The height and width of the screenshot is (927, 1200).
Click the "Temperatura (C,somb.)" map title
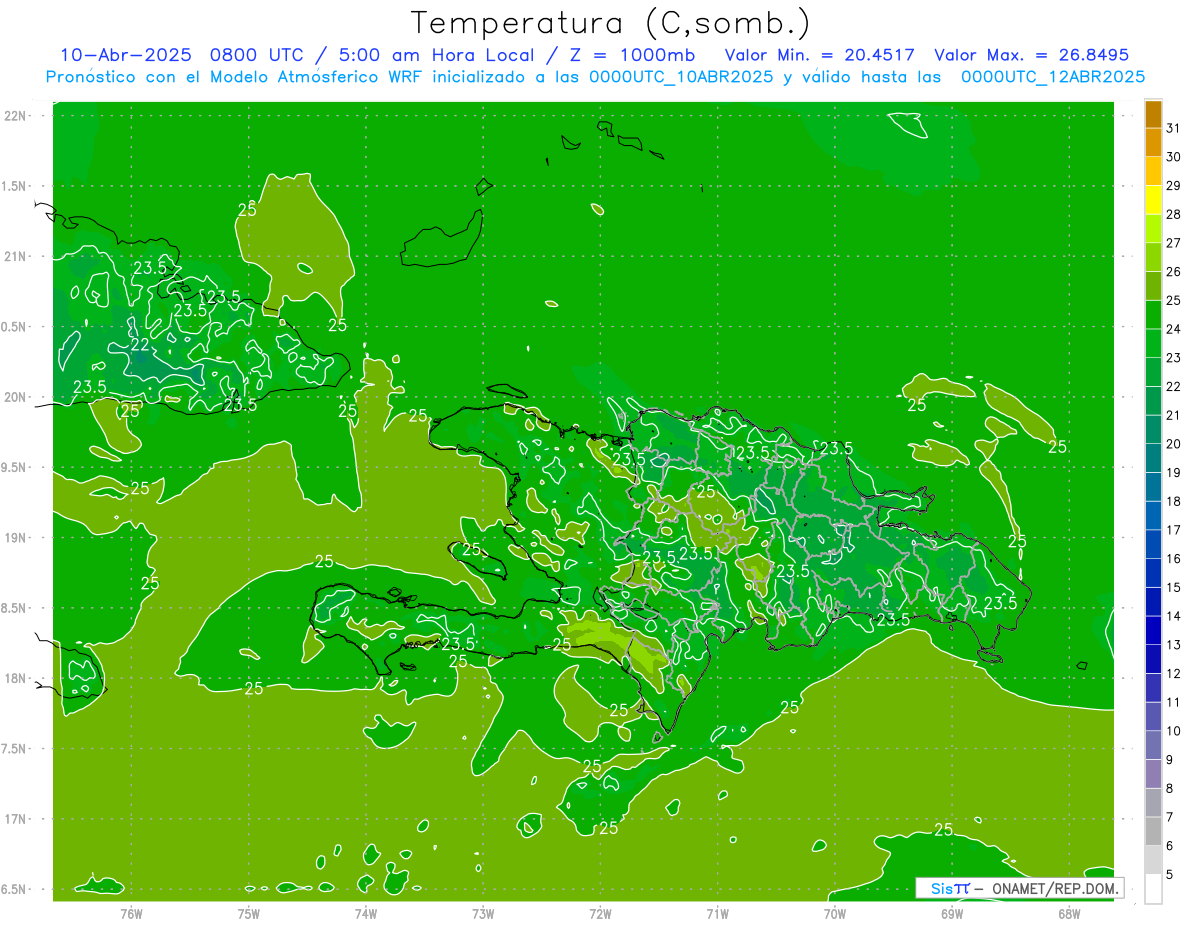pyautogui.click(x=611, y=23)
